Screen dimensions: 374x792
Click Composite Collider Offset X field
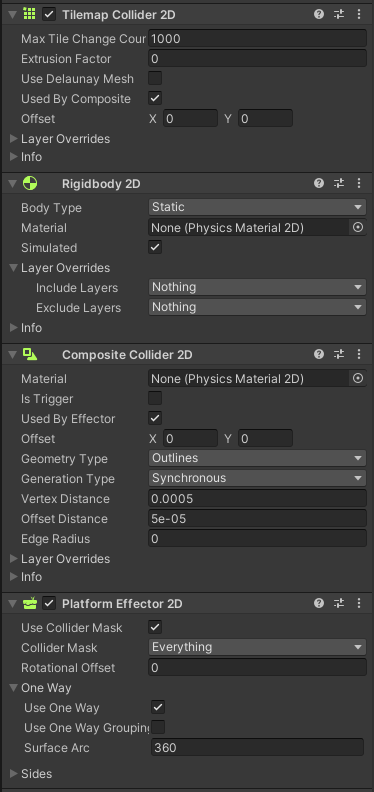pos(190,438)
